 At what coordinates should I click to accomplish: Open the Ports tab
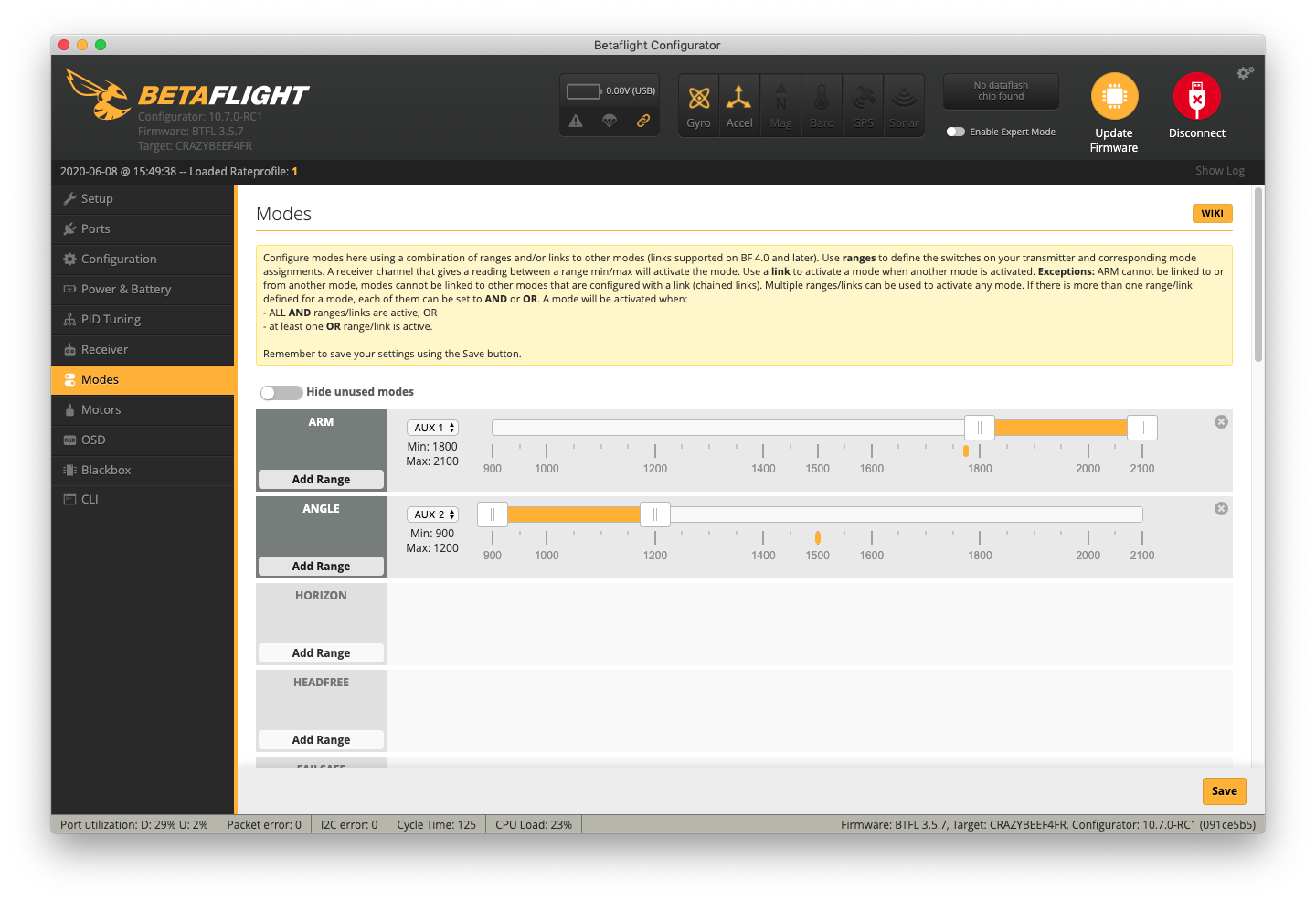coord(143,228)
